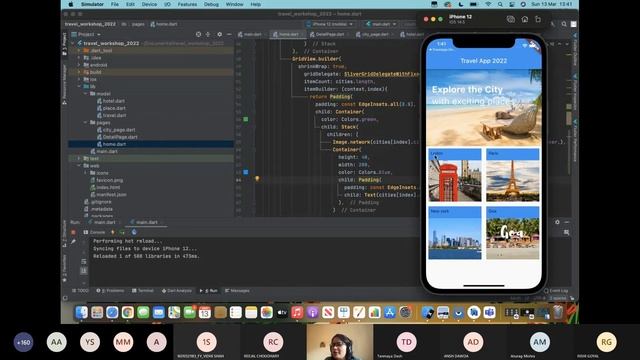Collapse the model folder
Image resolution: width=640 pixels, height=360 pixels.
click(85, 94)
